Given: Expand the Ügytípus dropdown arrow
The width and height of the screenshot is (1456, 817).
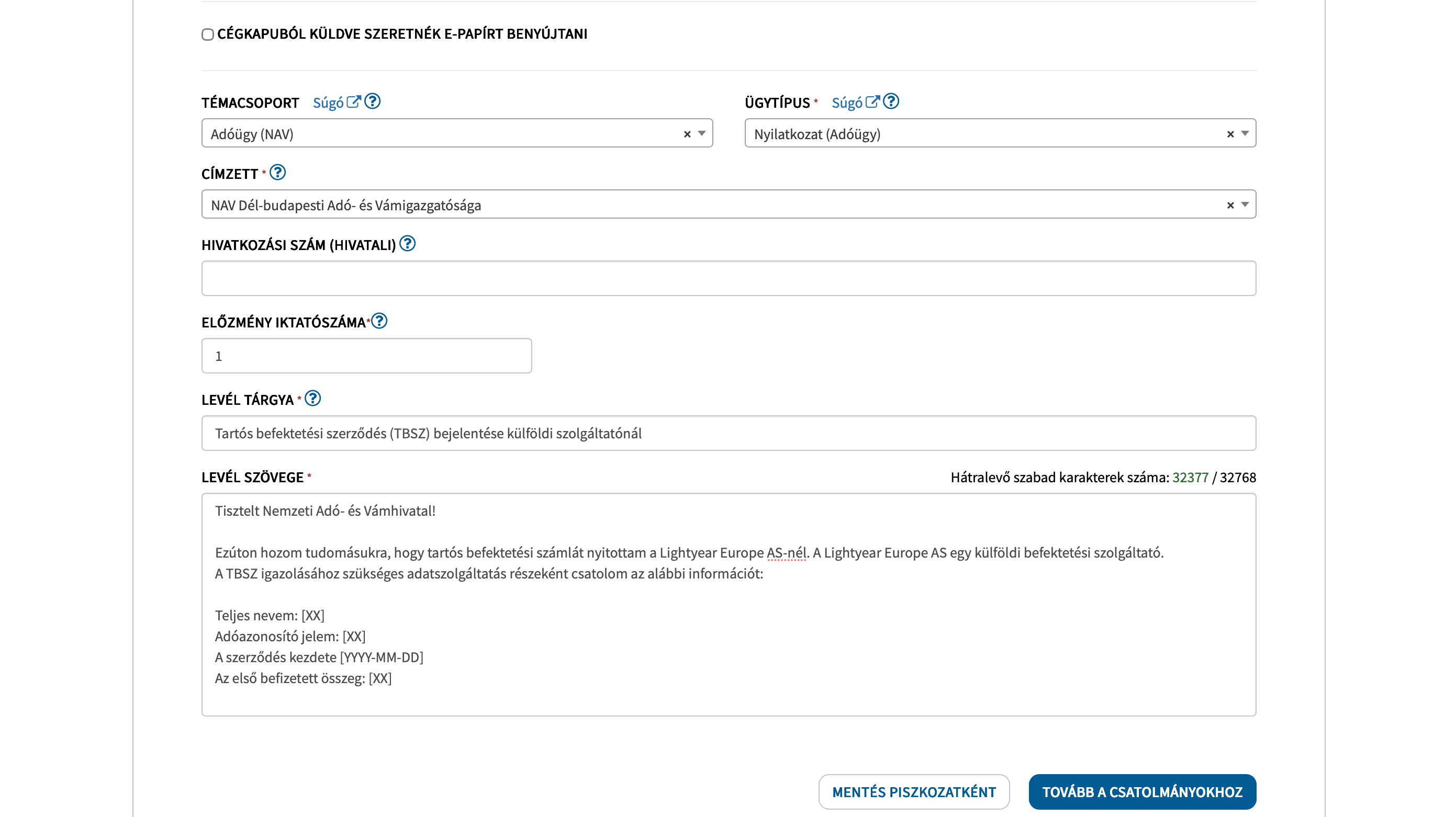Looking at the screenshot, I should click(1245, 134).
